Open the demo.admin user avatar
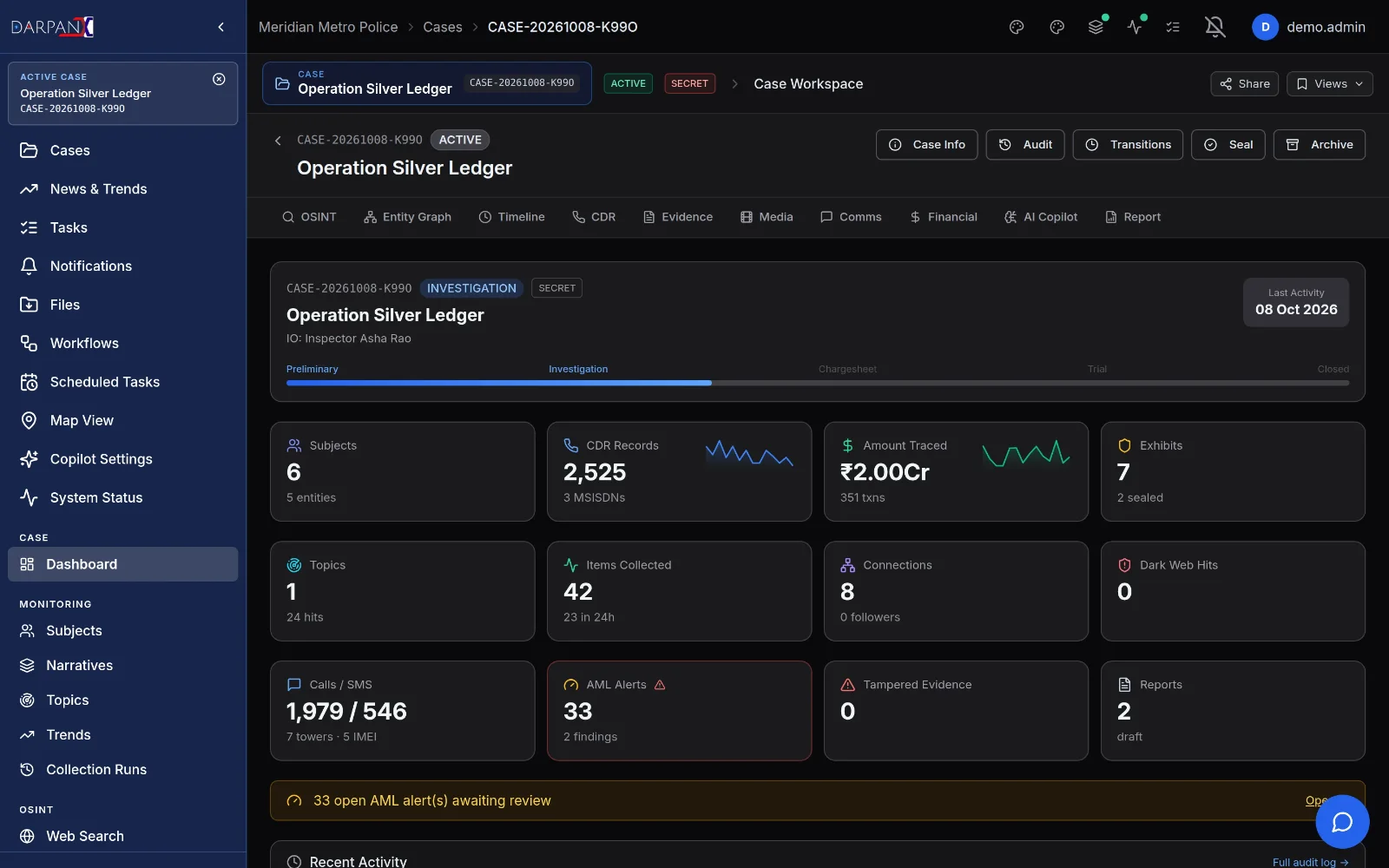The image size is (1389, 868). pyautogui.click(x=1265, y=27)
